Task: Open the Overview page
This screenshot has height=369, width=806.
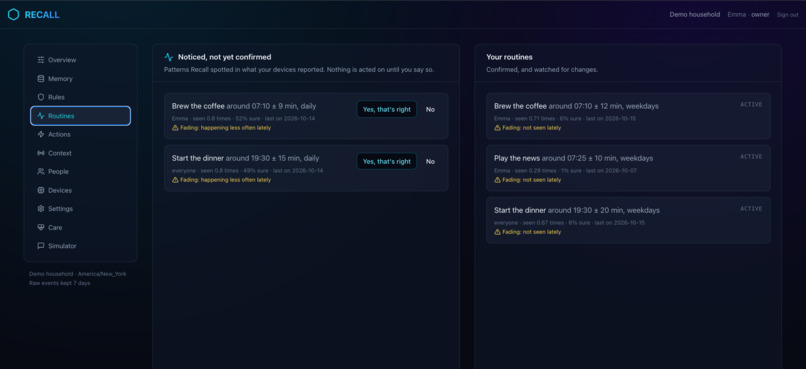Action: (81, 60)
